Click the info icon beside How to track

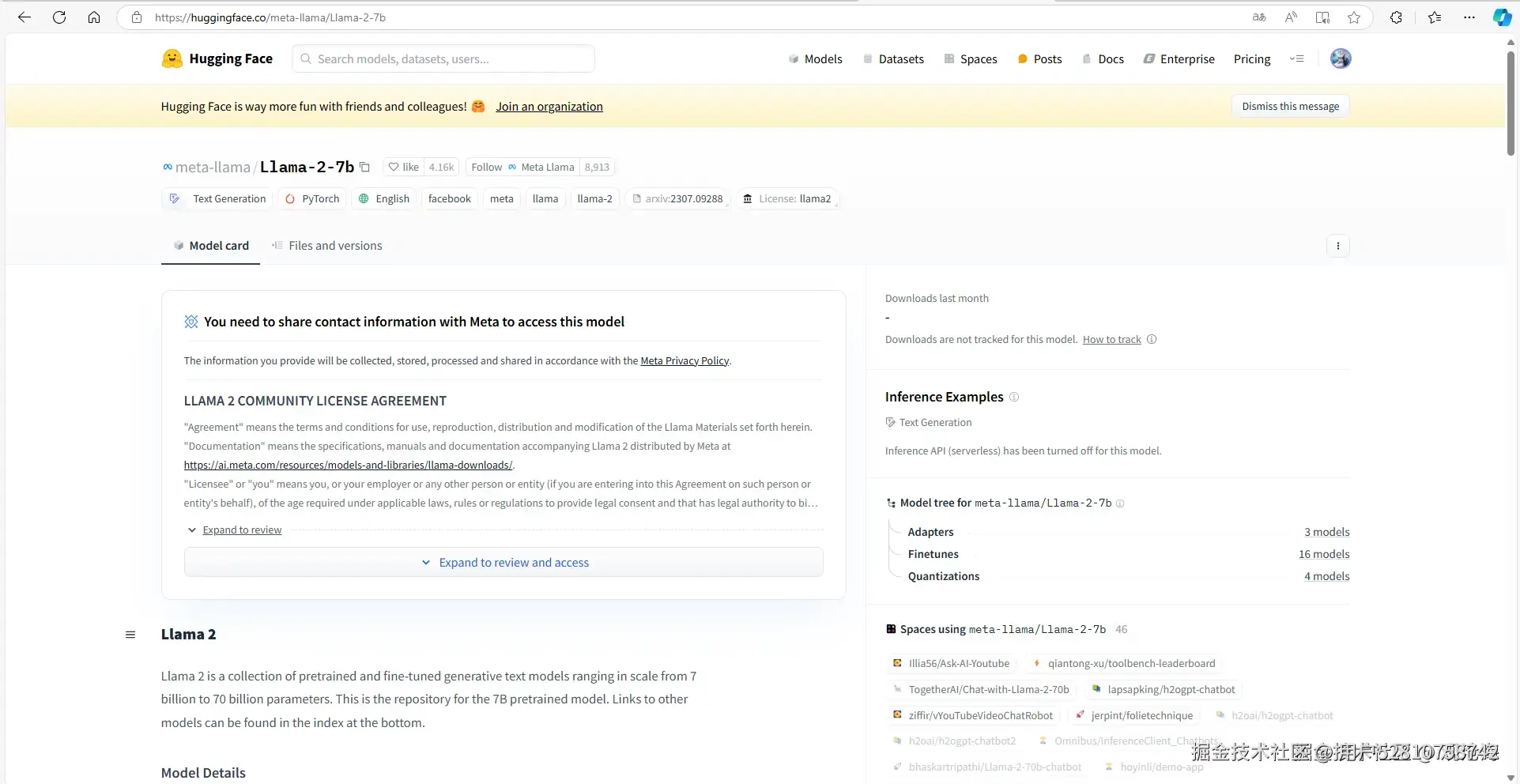point(1152,340)
